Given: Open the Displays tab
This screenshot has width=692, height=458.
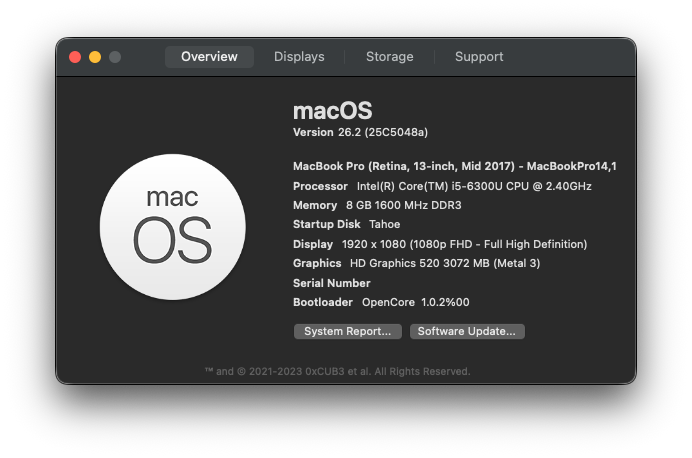Looking at the screenshot, I should pos(299,57).
